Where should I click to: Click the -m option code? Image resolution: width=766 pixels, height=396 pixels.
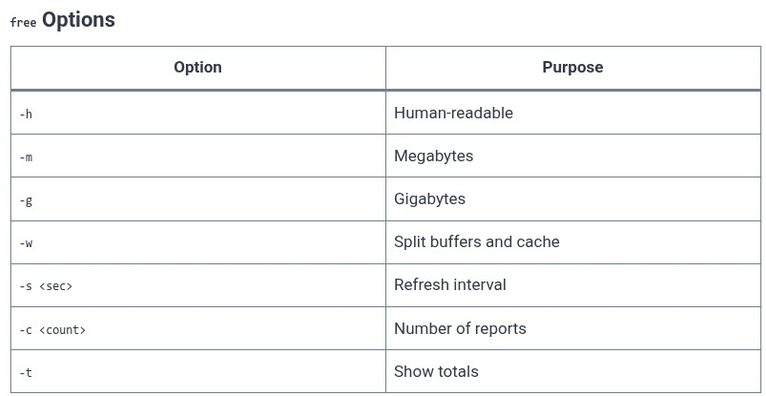pyautogui.click(x=26, y=157)
